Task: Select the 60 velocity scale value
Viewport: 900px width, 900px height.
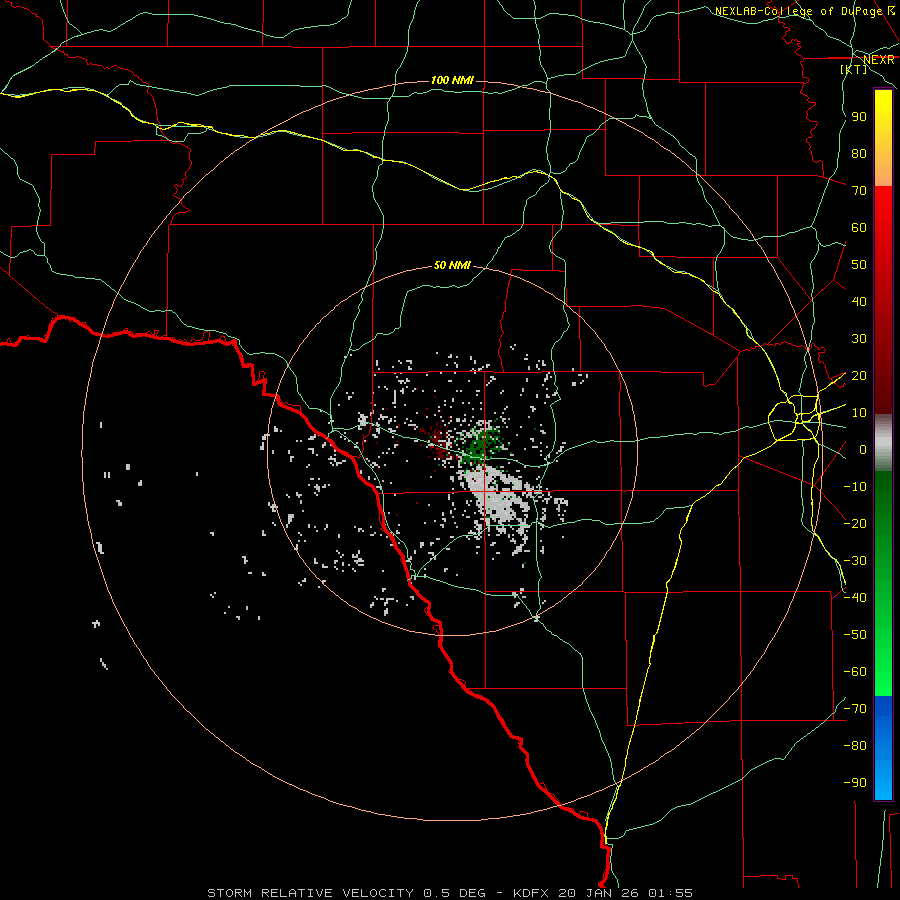Action: coord(859,227)
